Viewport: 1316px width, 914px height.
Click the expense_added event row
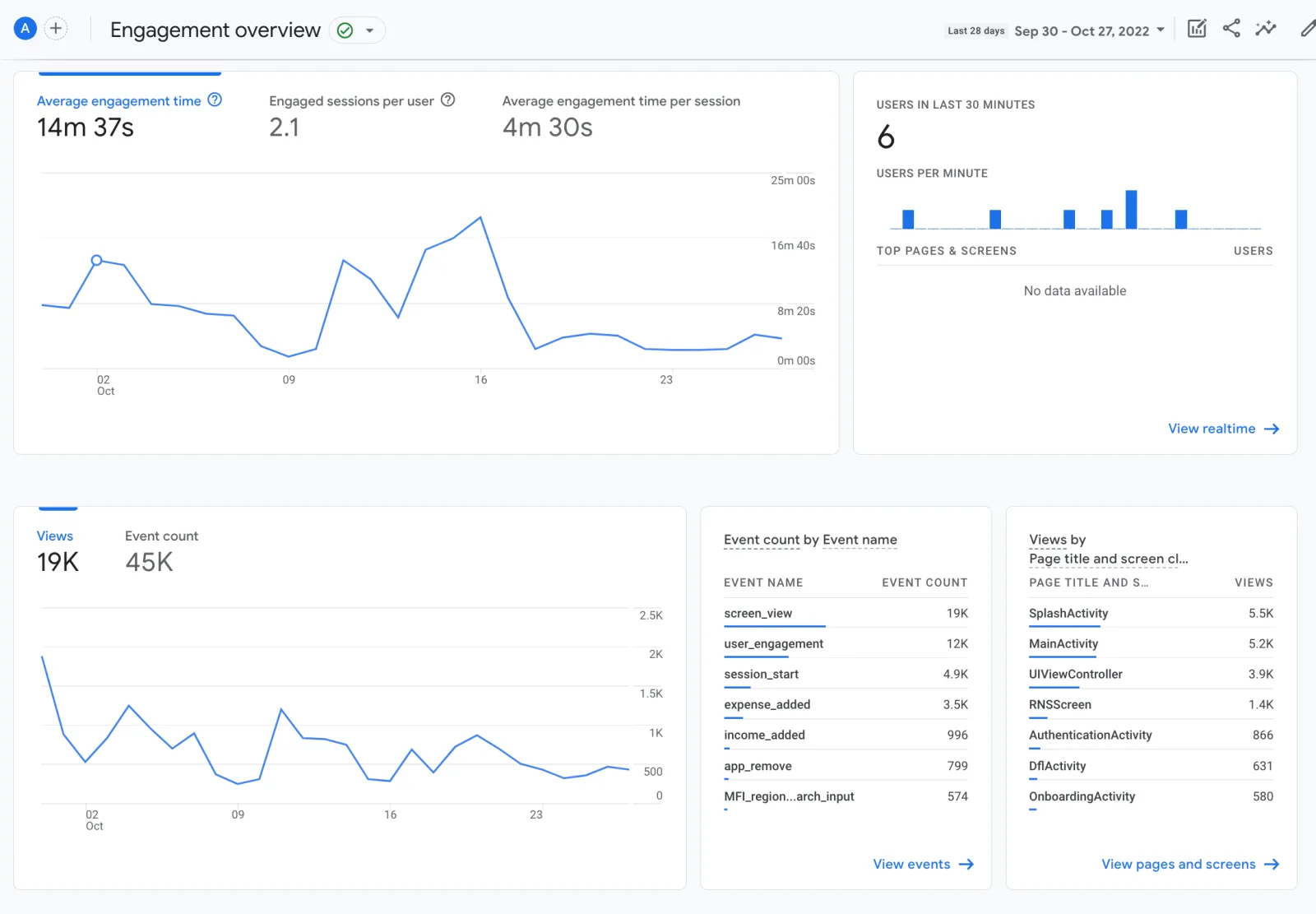(x=846, y=705)
